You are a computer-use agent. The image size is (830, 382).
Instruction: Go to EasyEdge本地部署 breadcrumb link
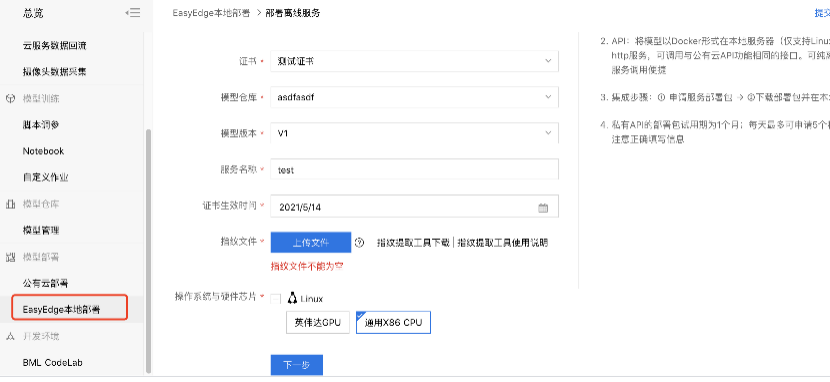(212, 13)
